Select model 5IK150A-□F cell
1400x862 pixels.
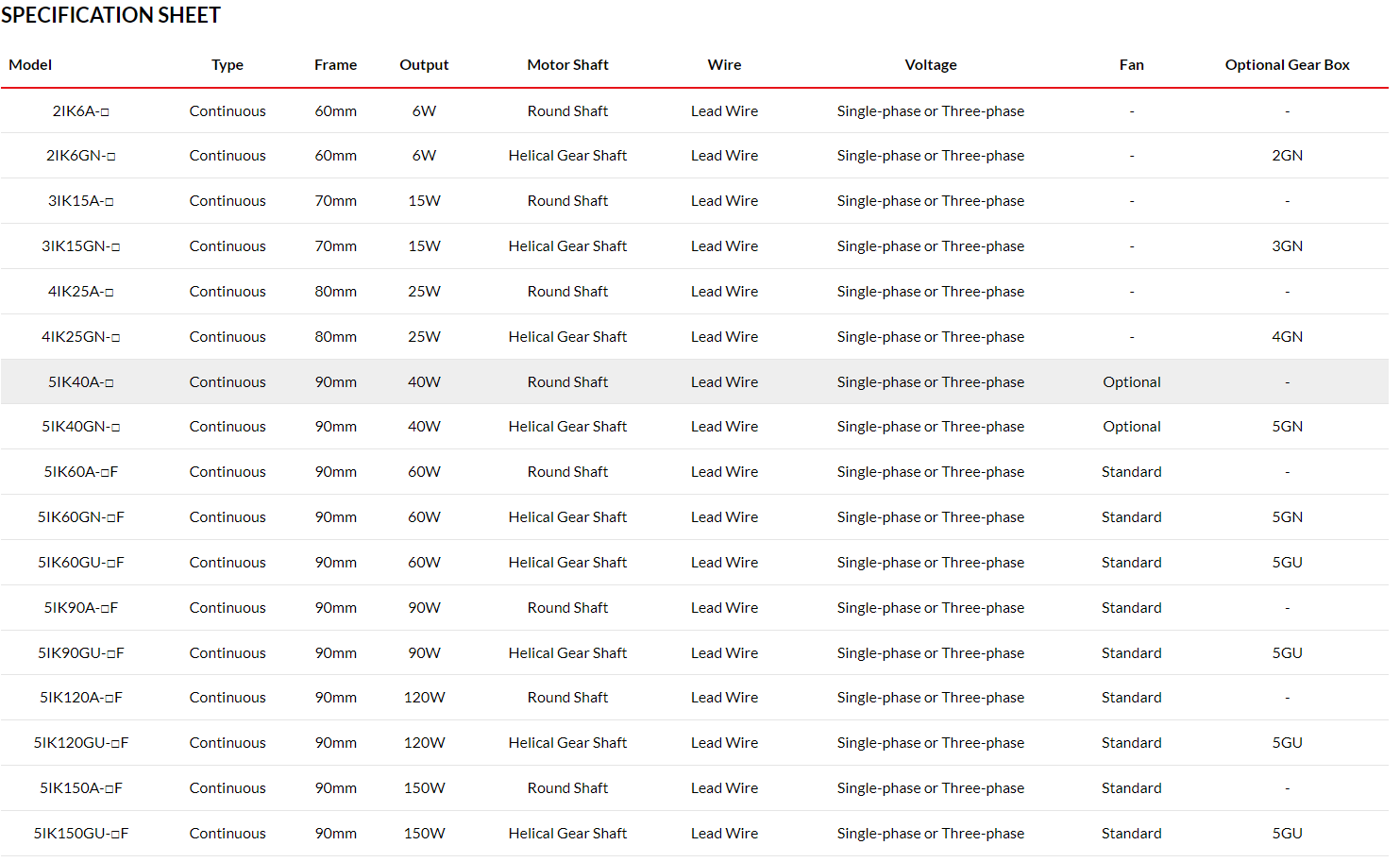point(81,788)
